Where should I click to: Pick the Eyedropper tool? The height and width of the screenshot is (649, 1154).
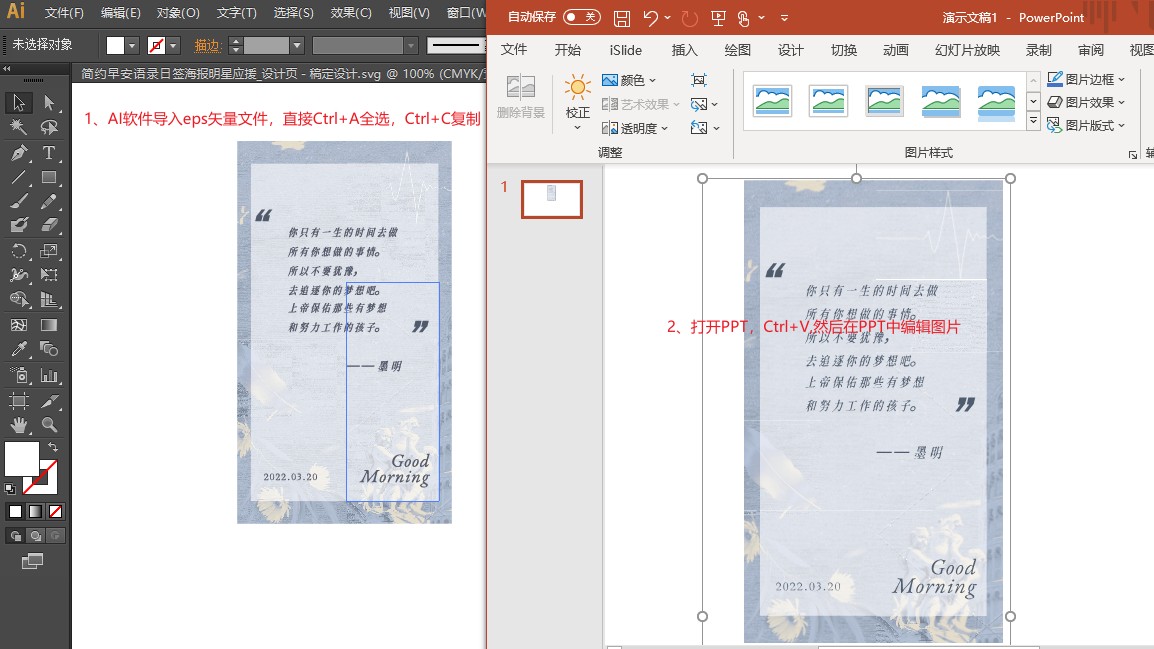[x=19, y=349]
